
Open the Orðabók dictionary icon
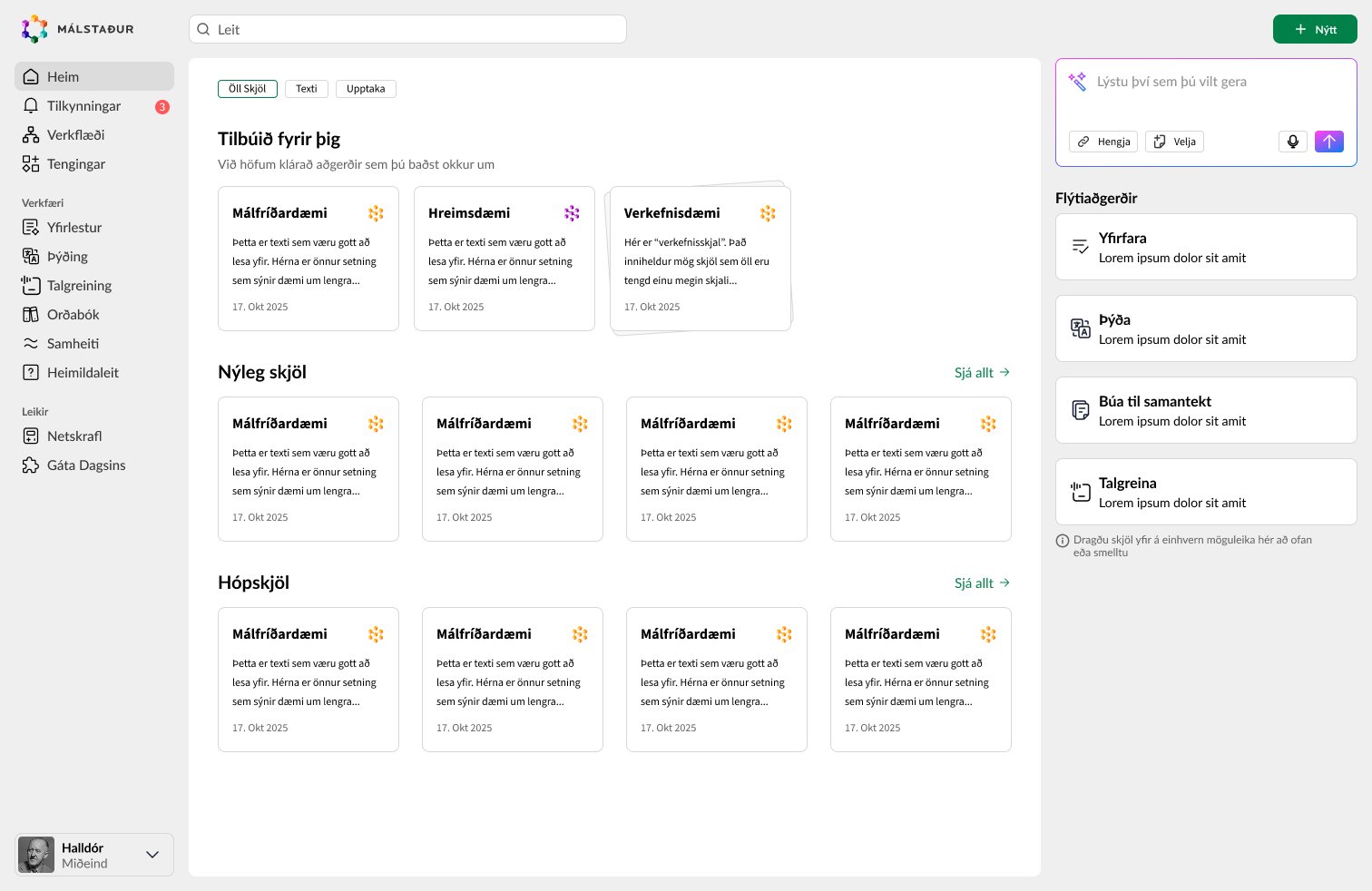(31, 315)
